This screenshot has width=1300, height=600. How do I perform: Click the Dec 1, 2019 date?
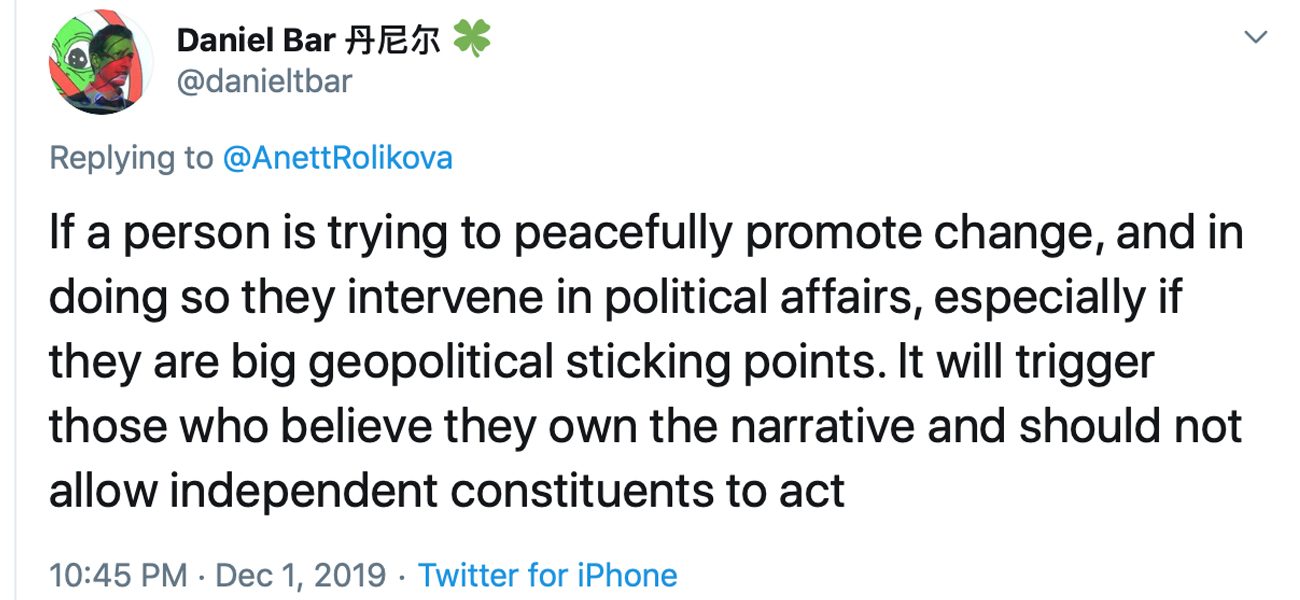point(301,575)
